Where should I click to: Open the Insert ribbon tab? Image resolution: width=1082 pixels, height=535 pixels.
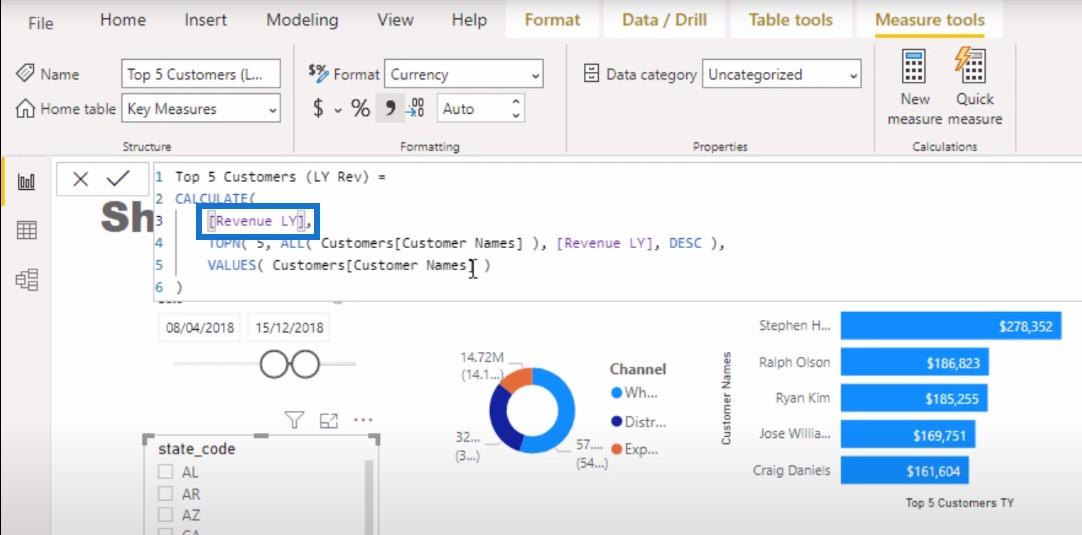(206, 20)
